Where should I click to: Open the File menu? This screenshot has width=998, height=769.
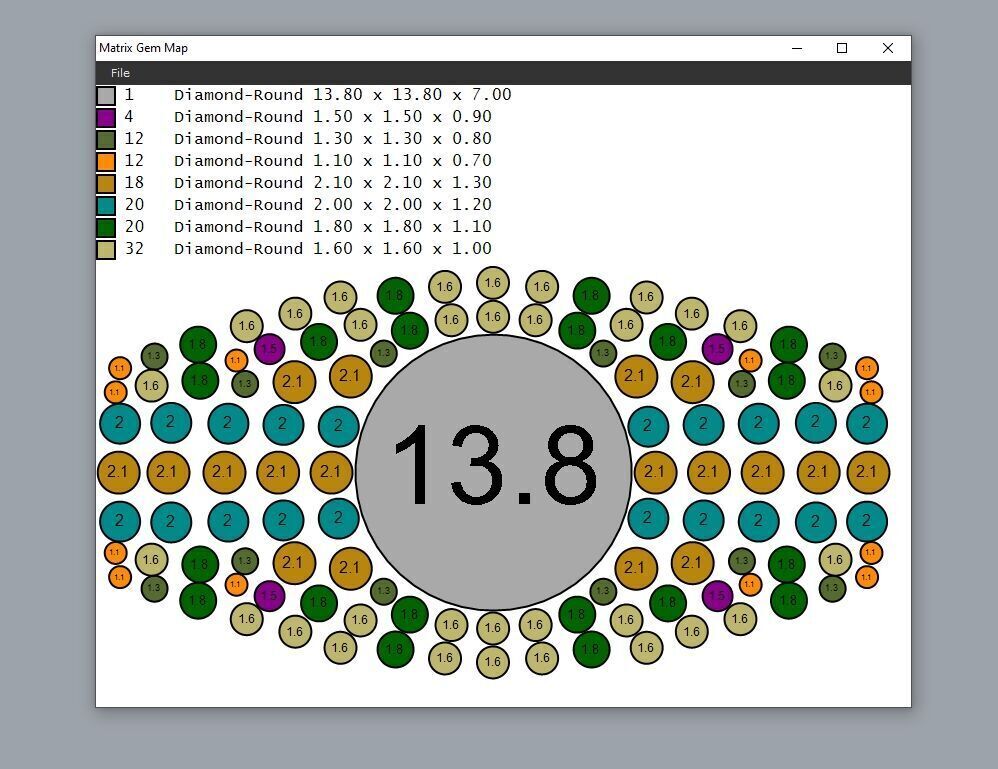(x=120, y=73)
